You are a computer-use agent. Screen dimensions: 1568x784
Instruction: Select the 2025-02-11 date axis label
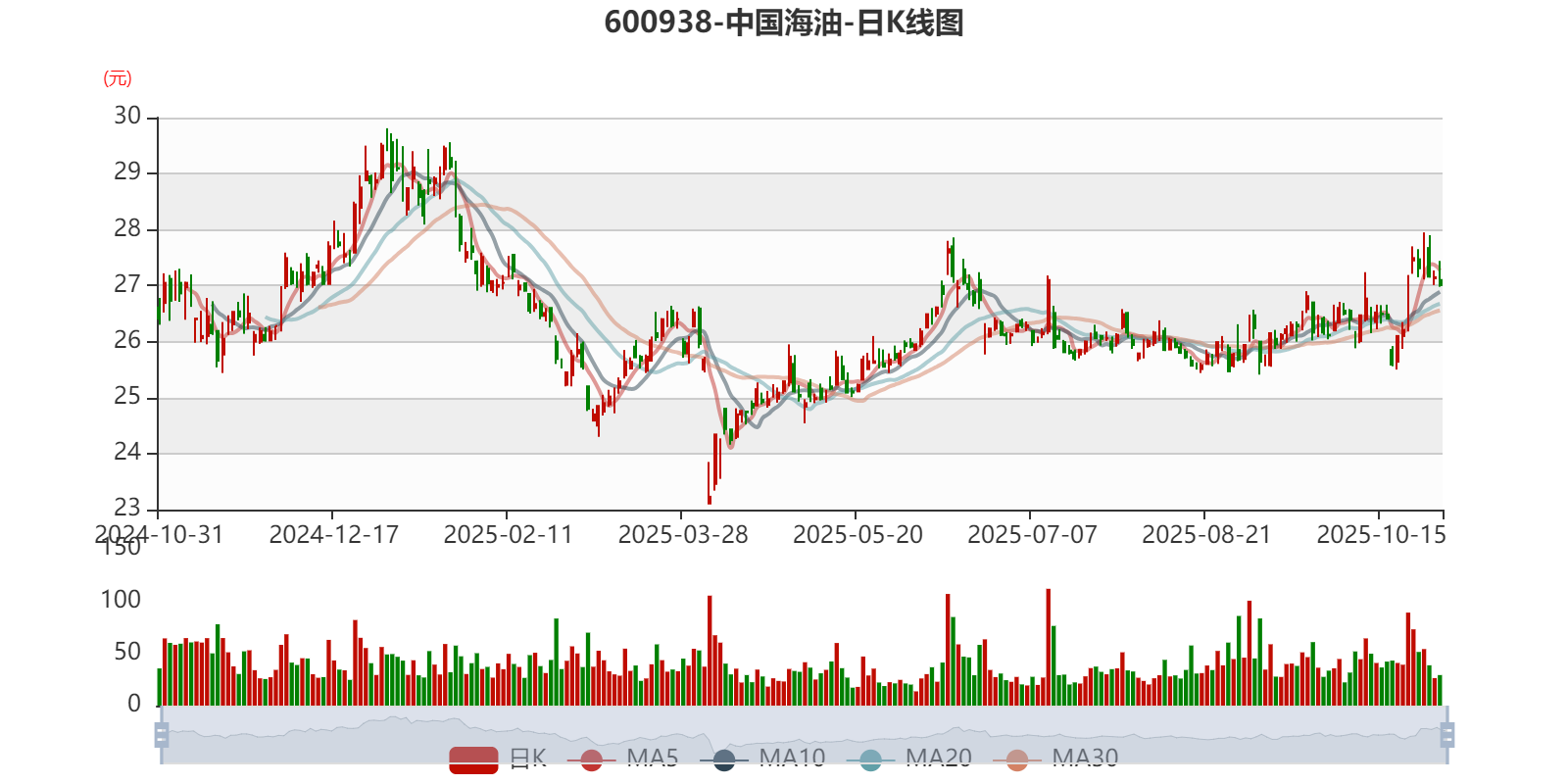[508, 534]
